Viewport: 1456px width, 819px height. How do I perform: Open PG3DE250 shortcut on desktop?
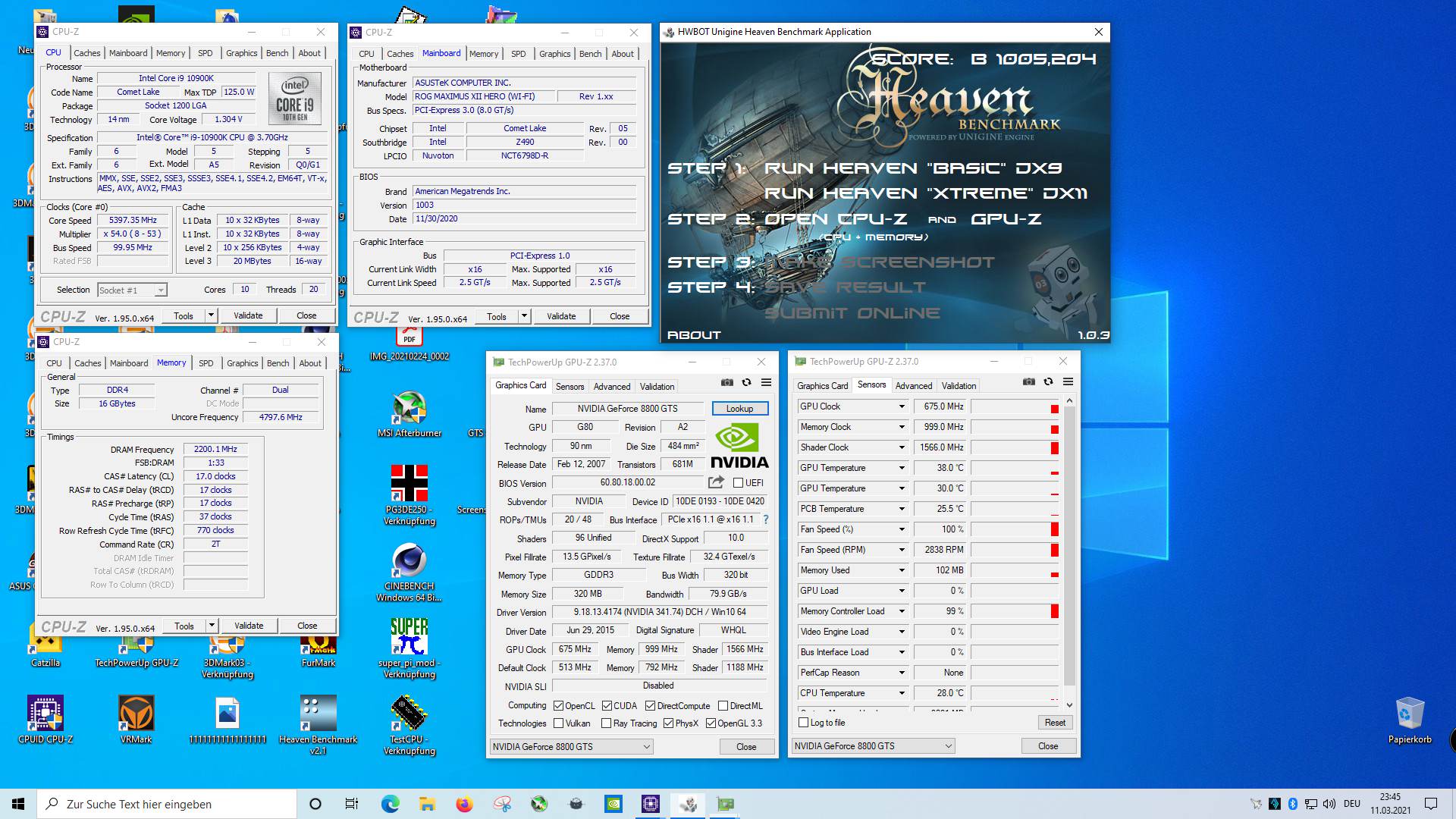pos(409,494)
